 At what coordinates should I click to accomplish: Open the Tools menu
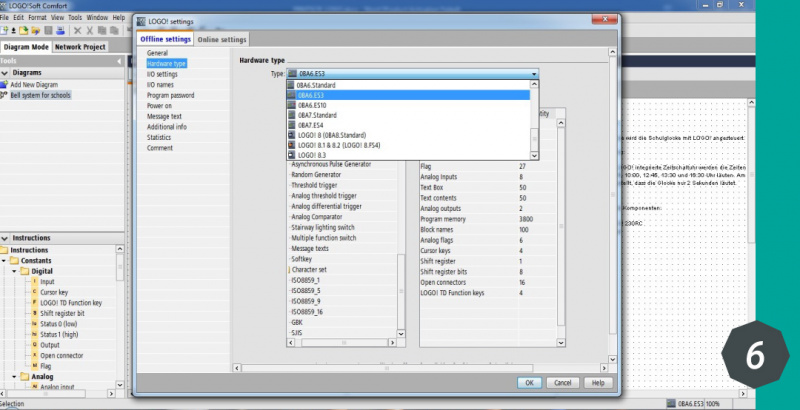point(76,17)
